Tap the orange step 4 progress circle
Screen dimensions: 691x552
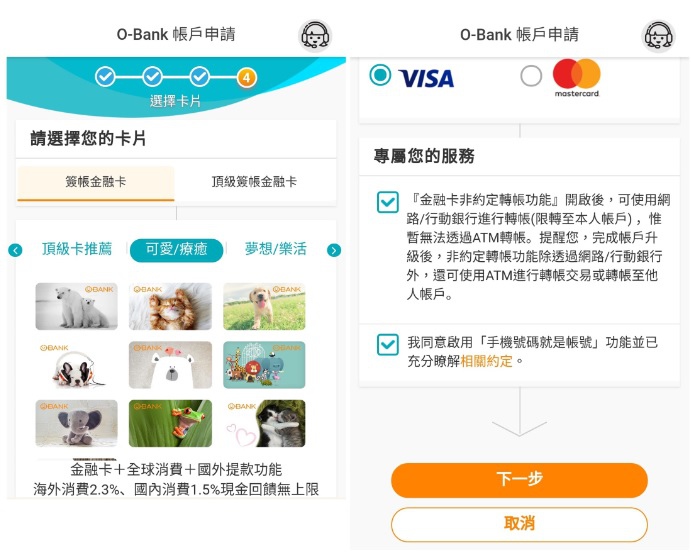pyautogui.click(x=247, y=78)
